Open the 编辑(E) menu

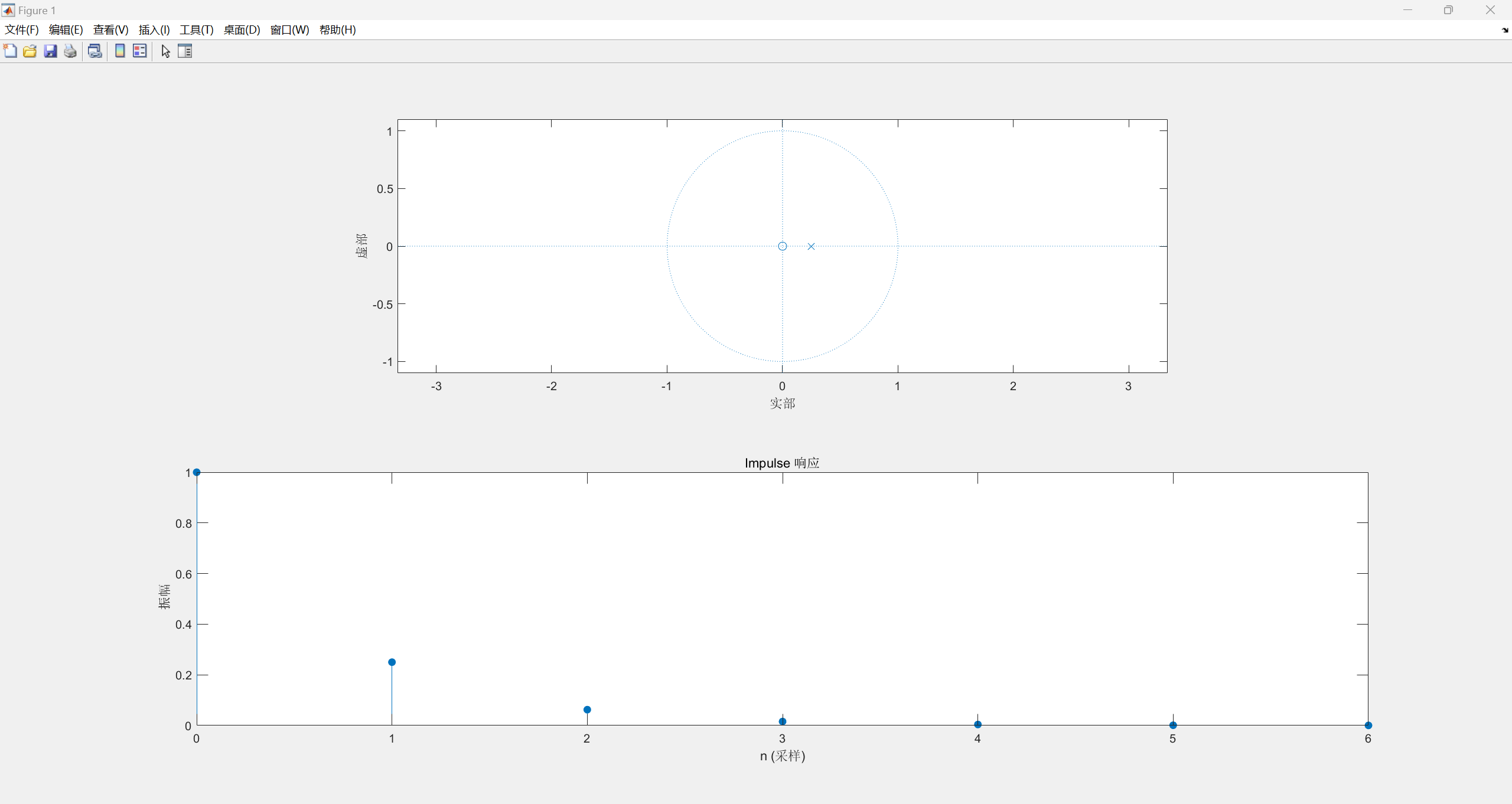(66, 30)
